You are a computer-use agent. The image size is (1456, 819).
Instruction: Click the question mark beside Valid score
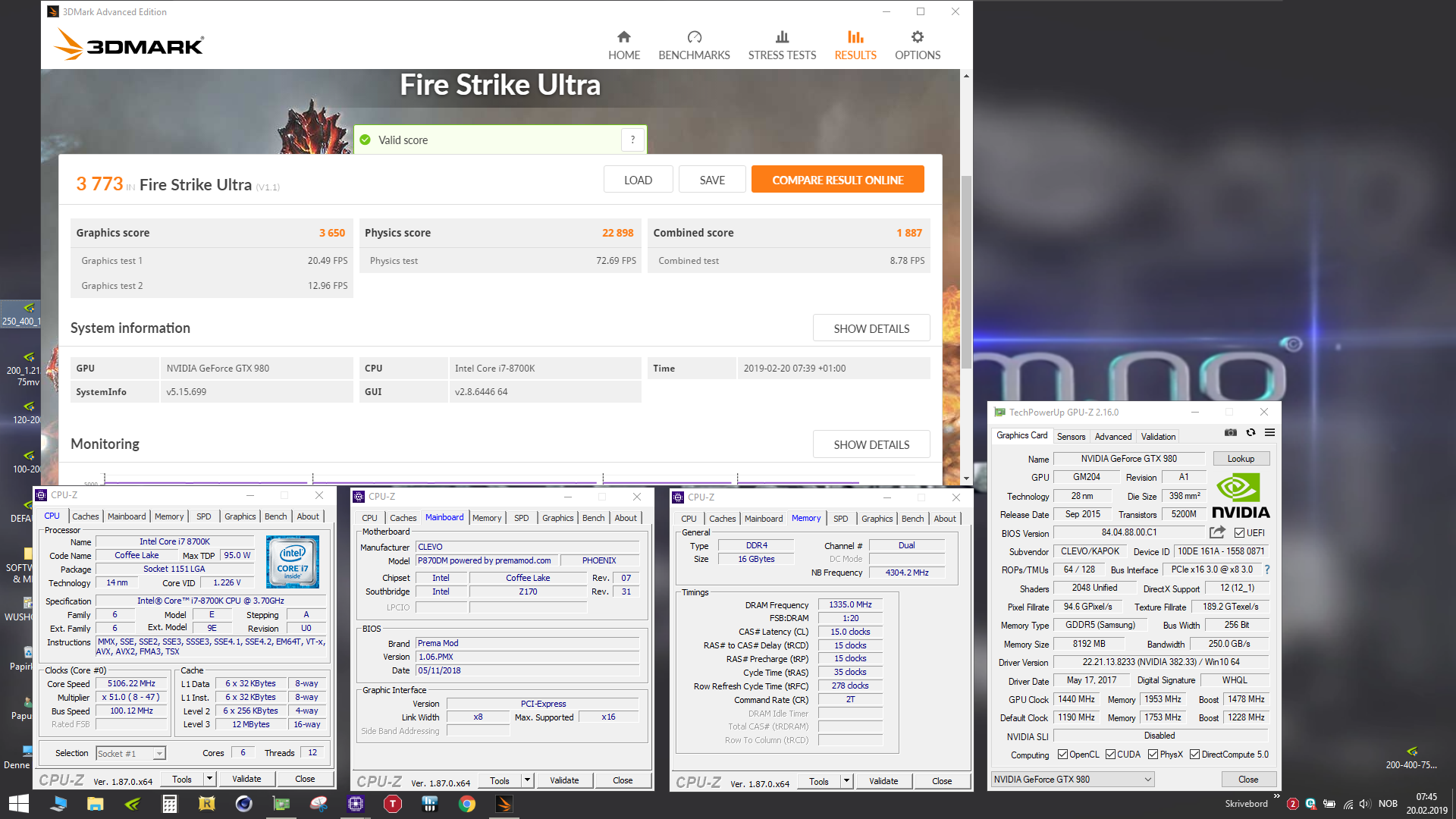point(632,140)
